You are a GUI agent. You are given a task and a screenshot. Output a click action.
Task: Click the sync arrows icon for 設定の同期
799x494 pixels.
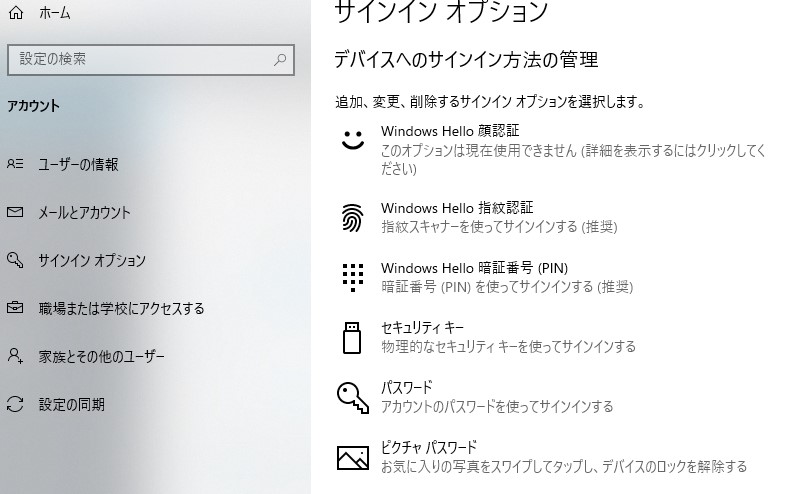tap(15, 404)
